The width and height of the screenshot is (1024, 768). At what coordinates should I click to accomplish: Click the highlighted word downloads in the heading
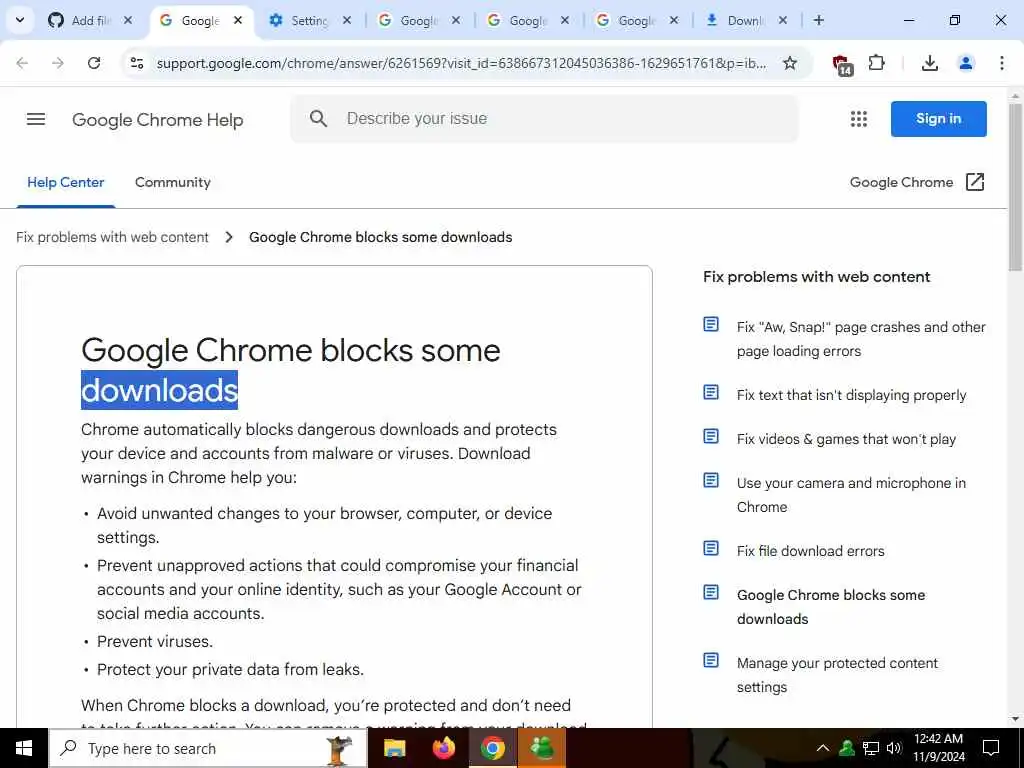click(159, 390)
